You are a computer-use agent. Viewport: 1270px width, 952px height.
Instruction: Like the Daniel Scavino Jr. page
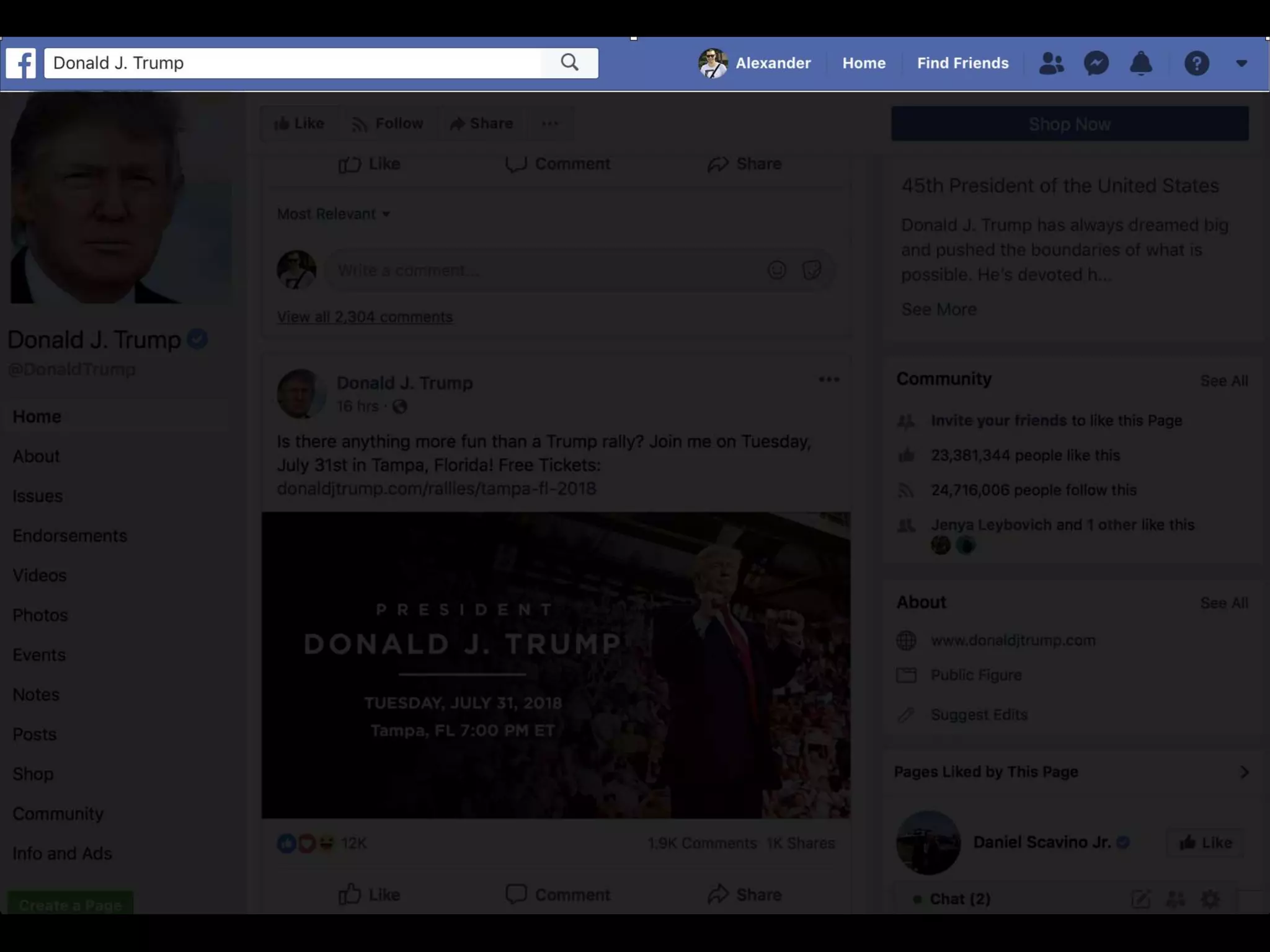(x=1205, y=842)
